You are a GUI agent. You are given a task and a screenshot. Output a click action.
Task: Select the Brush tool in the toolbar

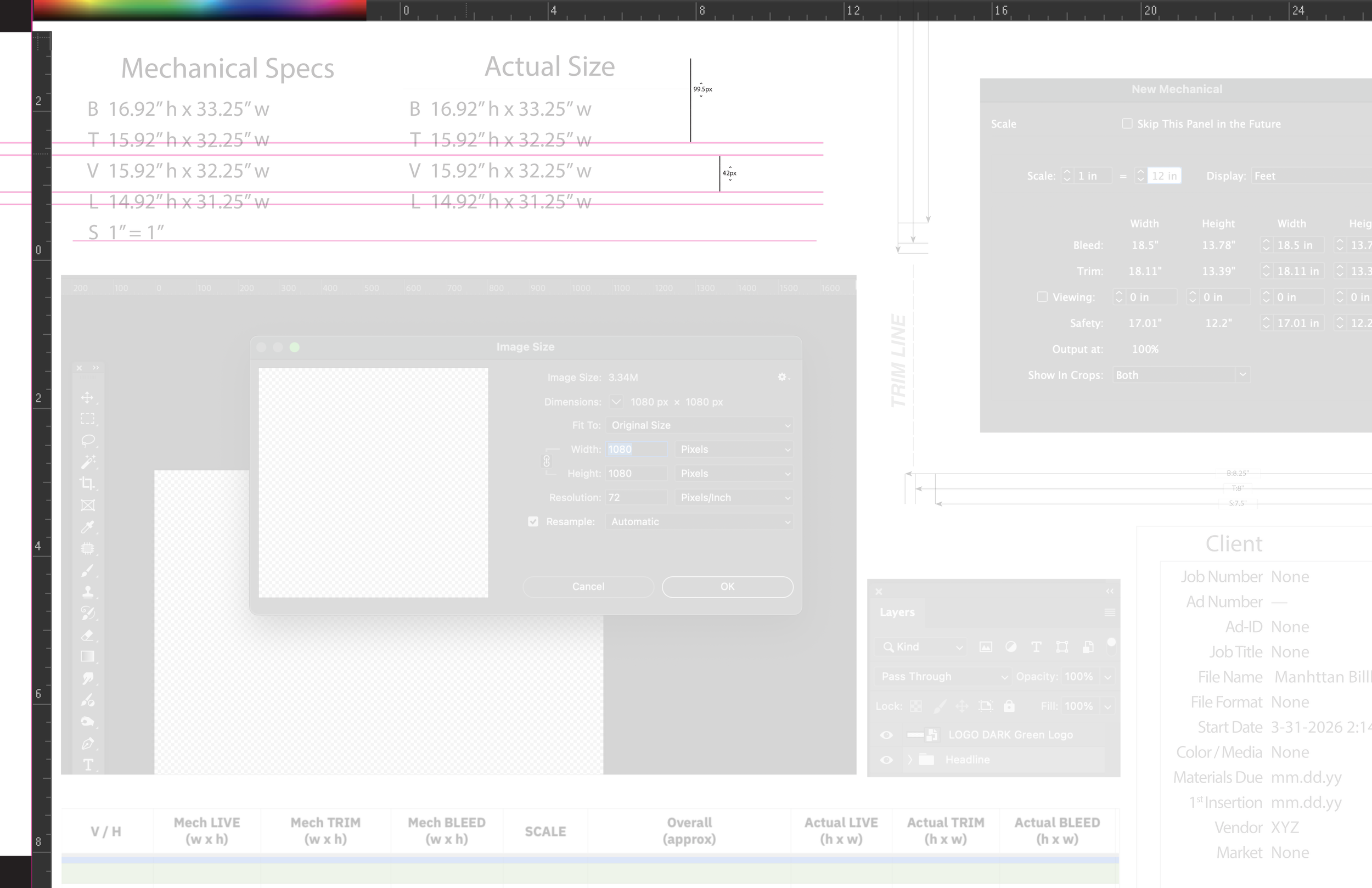(88, 570)
